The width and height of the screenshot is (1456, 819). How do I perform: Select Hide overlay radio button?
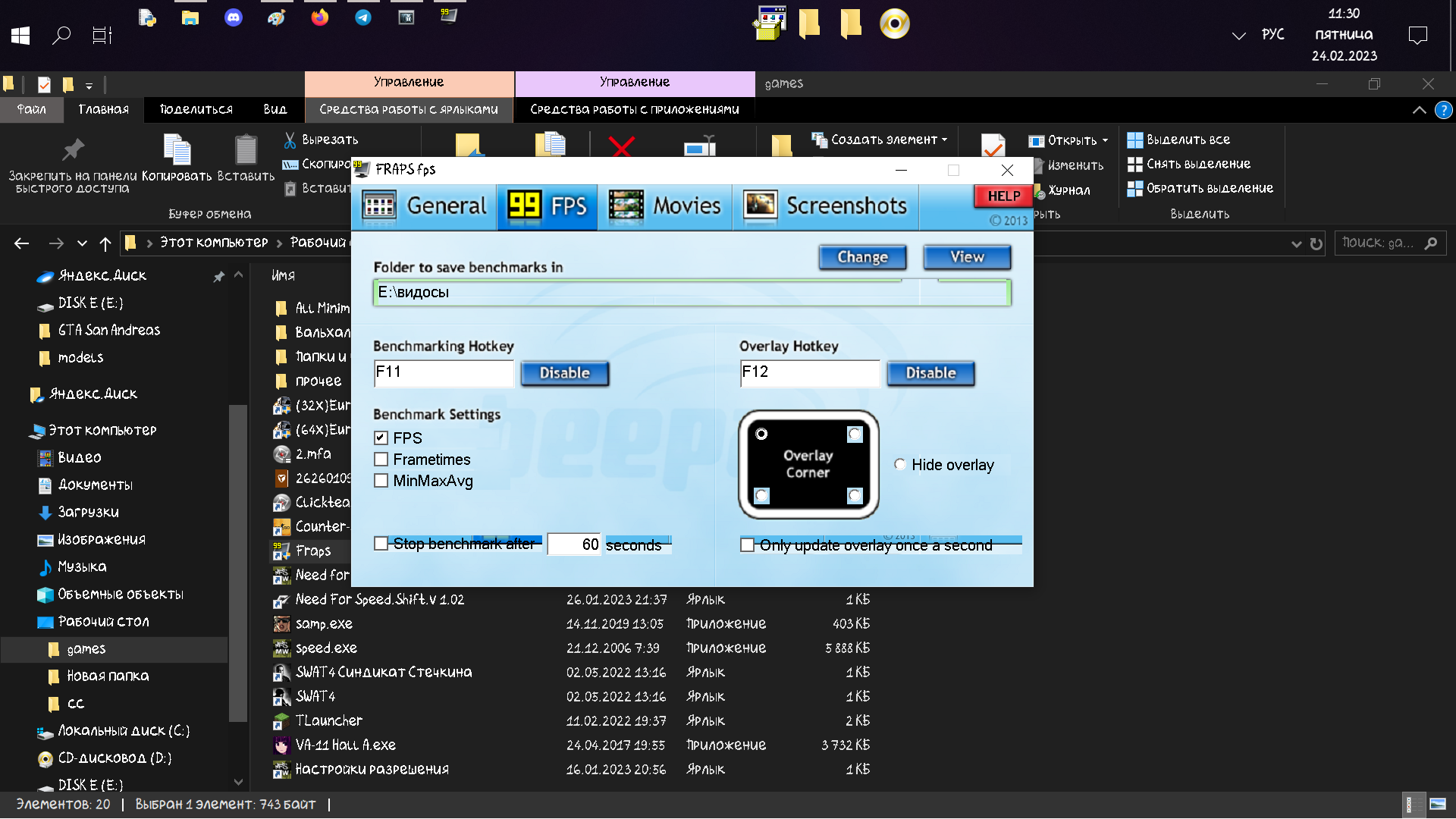(900, 465)
